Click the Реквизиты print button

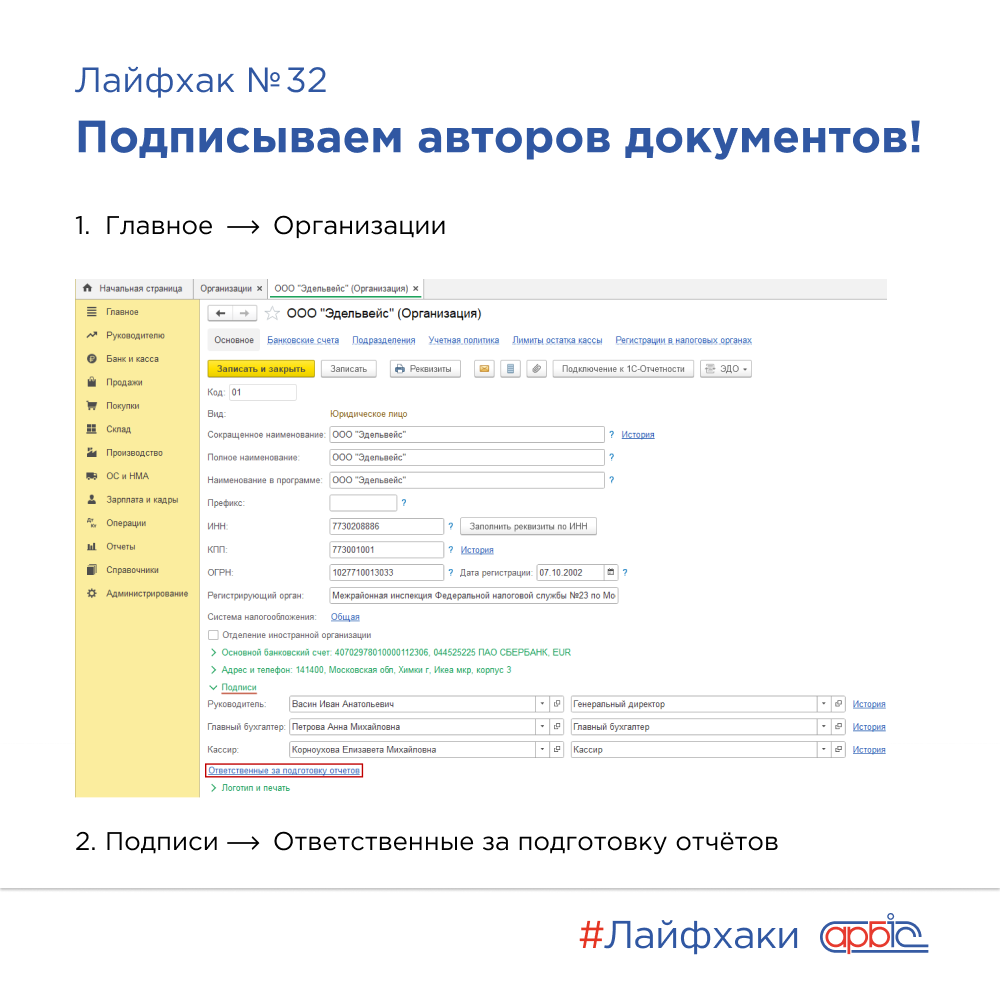425,369
